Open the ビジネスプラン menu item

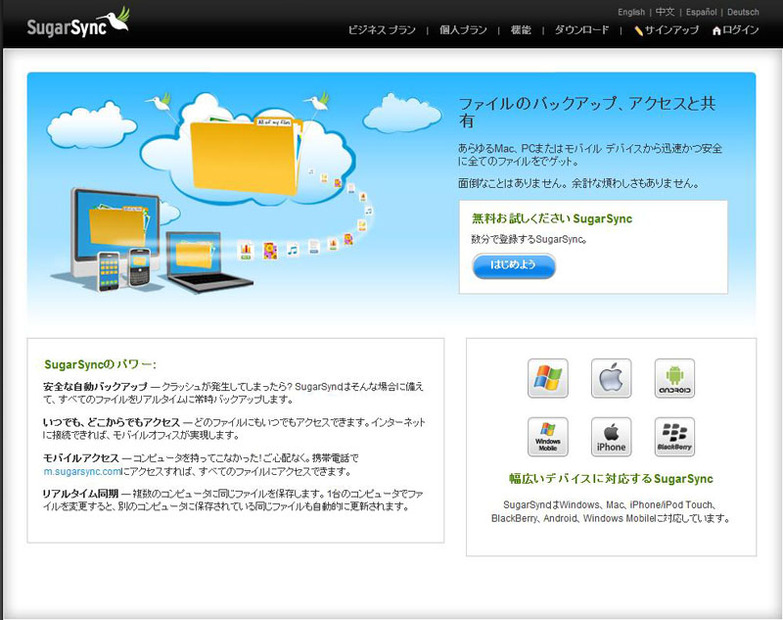click(382, 30)
